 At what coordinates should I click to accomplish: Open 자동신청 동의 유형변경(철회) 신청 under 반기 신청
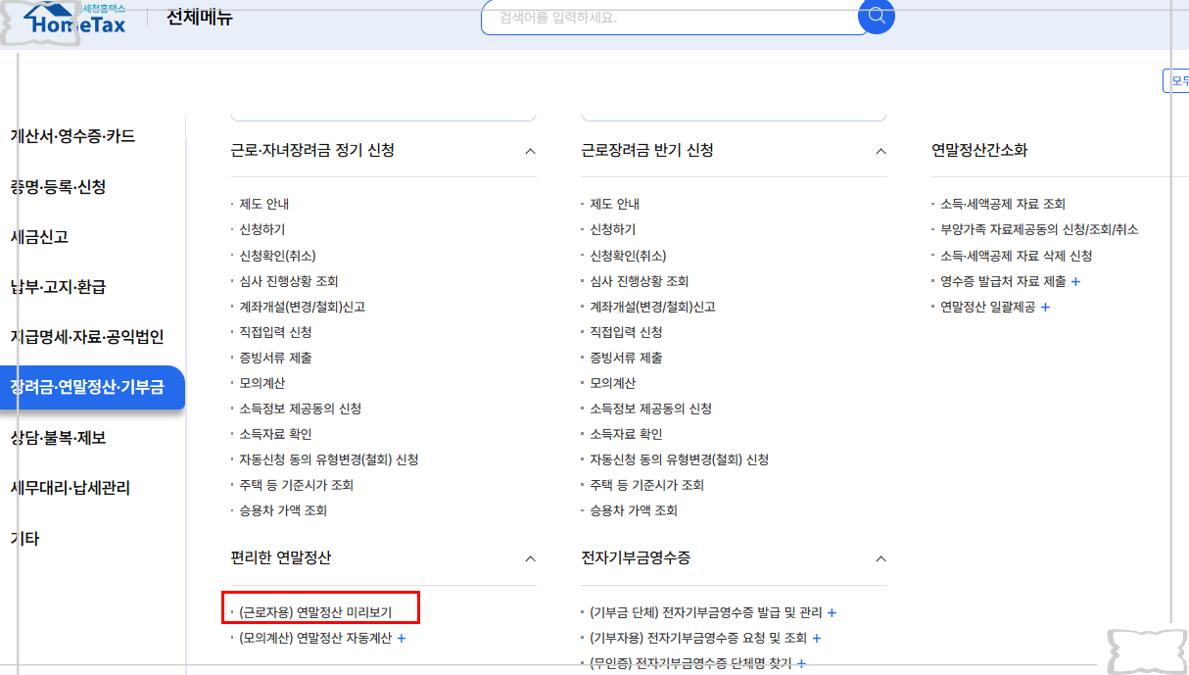[679, 460]
